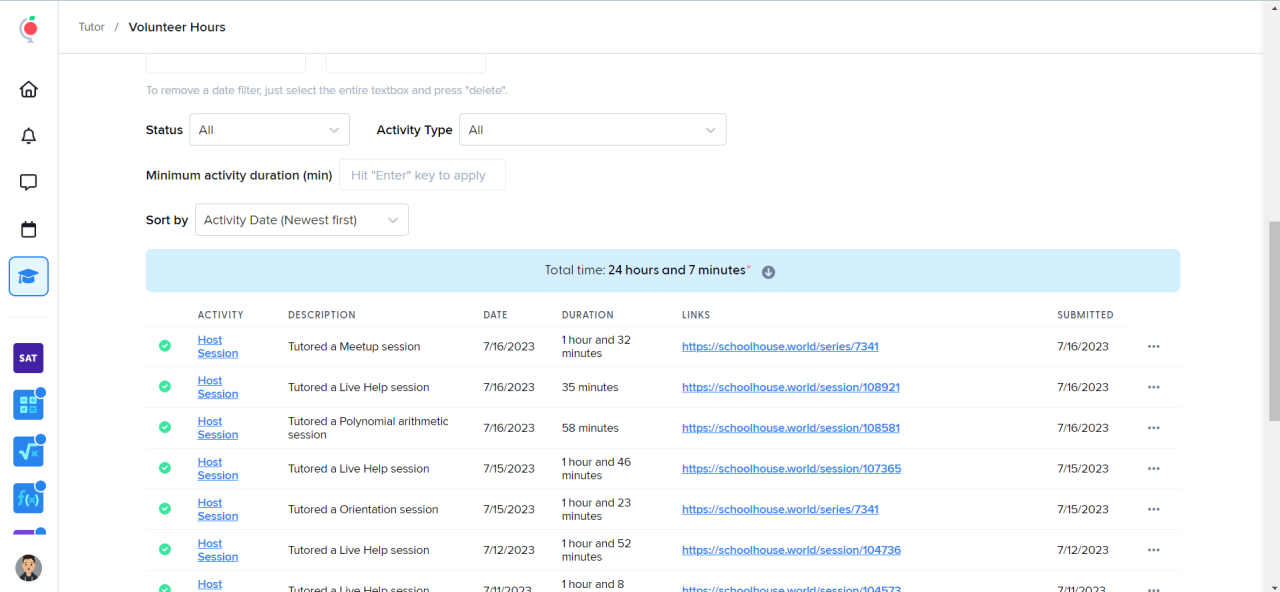1280x592 pixels.
Task: Open the Sort by dropdown
Action: tap(301, 220)
